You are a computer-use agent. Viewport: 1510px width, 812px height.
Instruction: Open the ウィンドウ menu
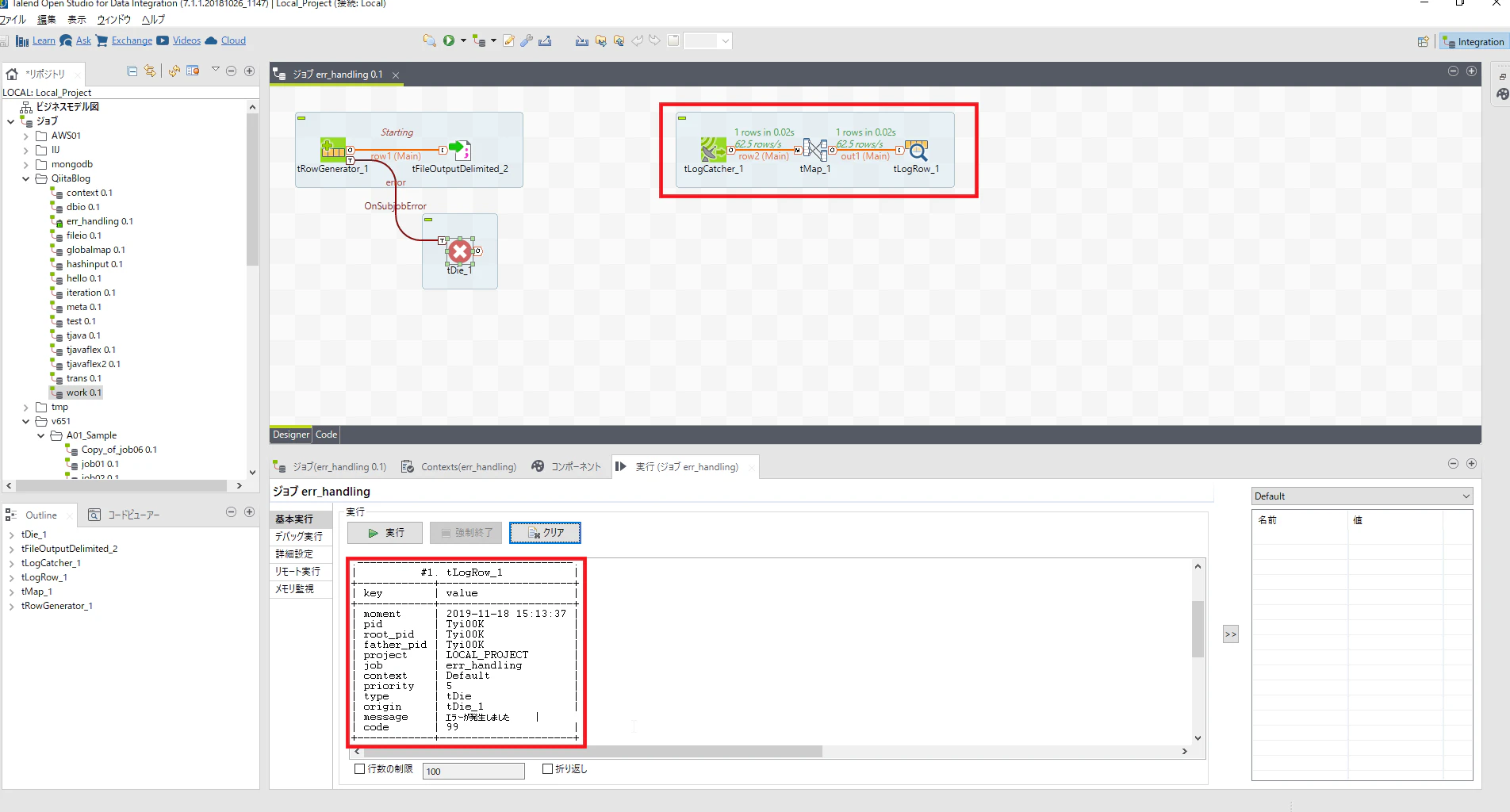pyautogui.click(x=113, y=20)
